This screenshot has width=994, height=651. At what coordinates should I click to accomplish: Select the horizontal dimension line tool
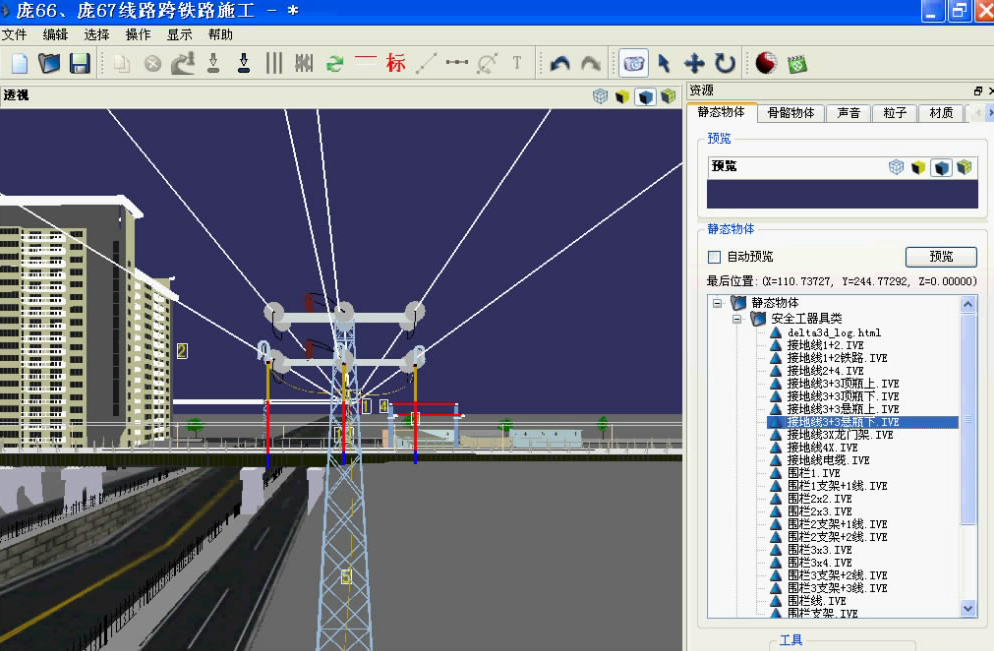pos(456,62)
